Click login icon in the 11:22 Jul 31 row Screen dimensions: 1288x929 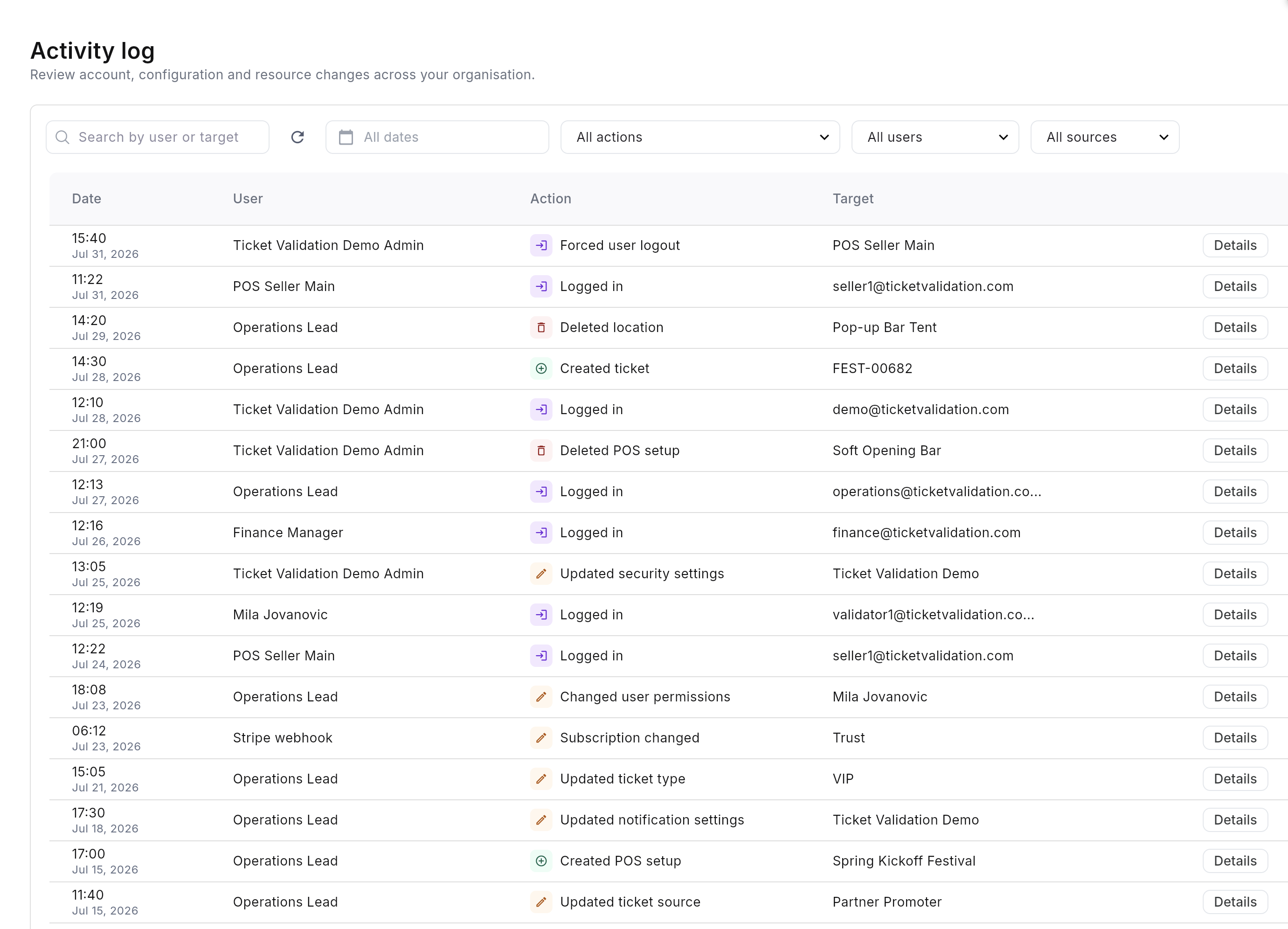(x=541, y=287)
